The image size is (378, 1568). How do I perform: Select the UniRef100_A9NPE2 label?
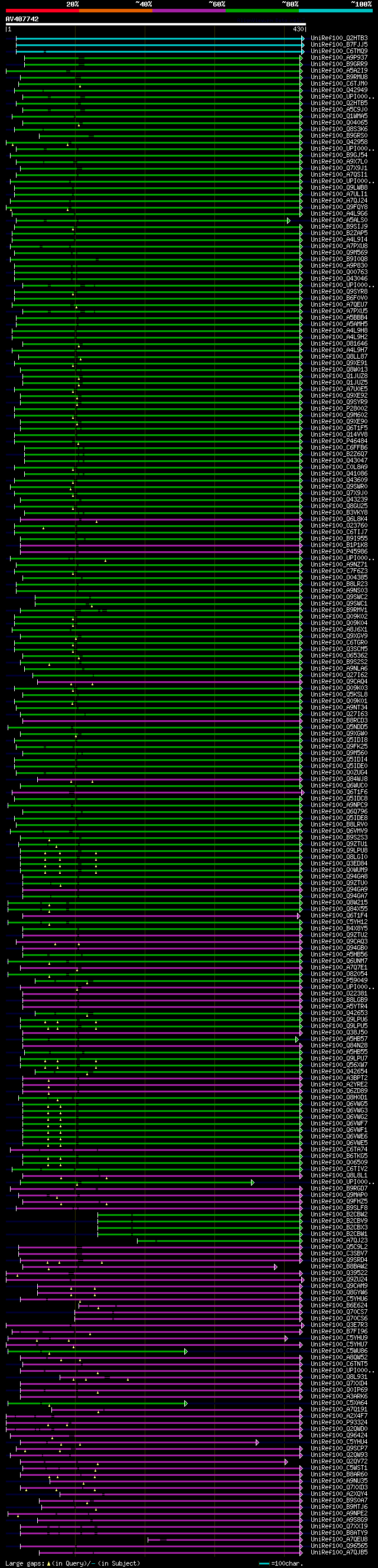click(339, 1513)
